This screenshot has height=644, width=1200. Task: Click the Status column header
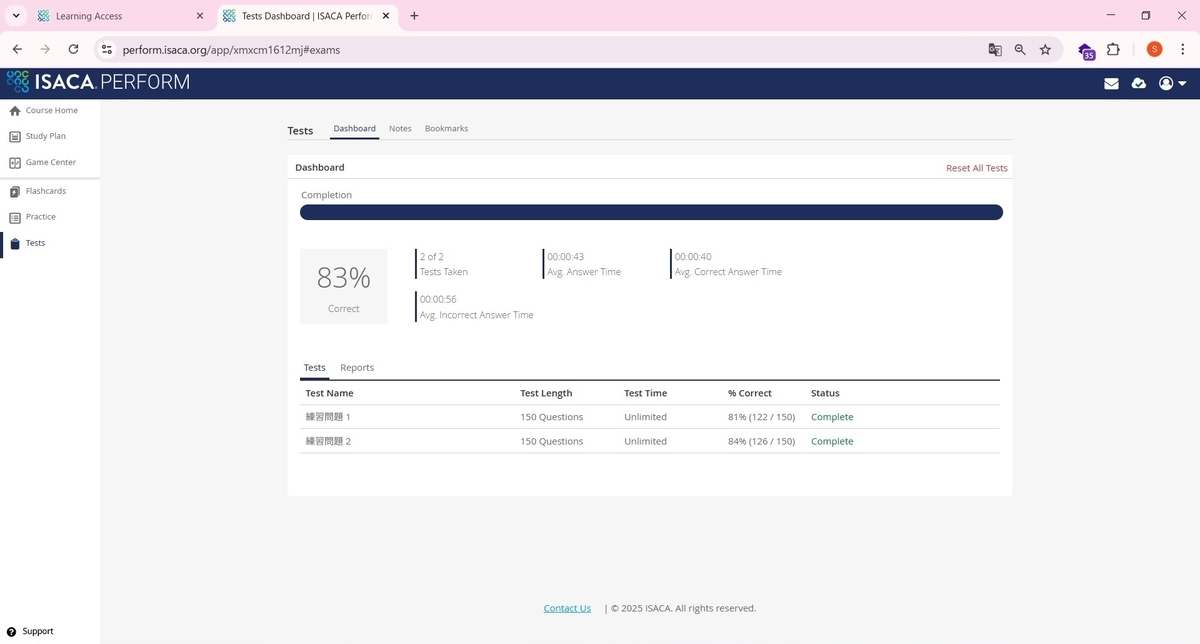(x=825, y=393)
